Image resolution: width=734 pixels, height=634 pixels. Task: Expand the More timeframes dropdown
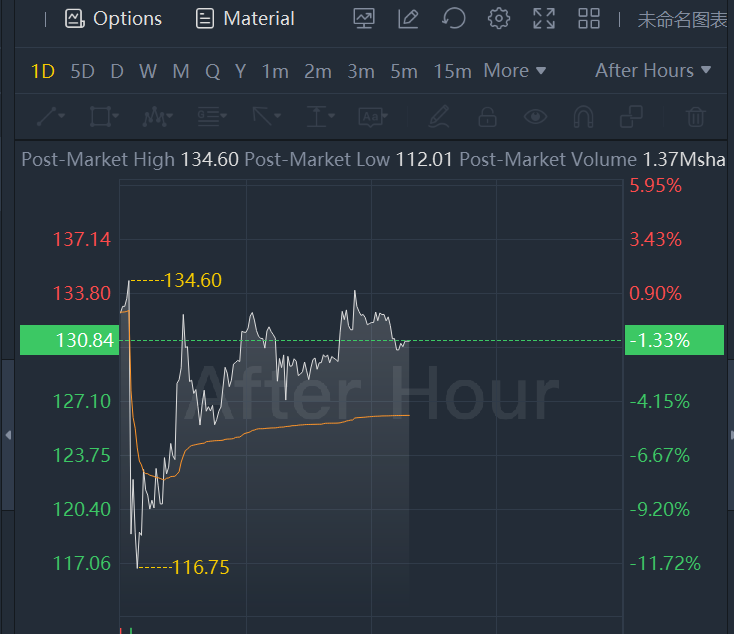(x=514, y=71)
